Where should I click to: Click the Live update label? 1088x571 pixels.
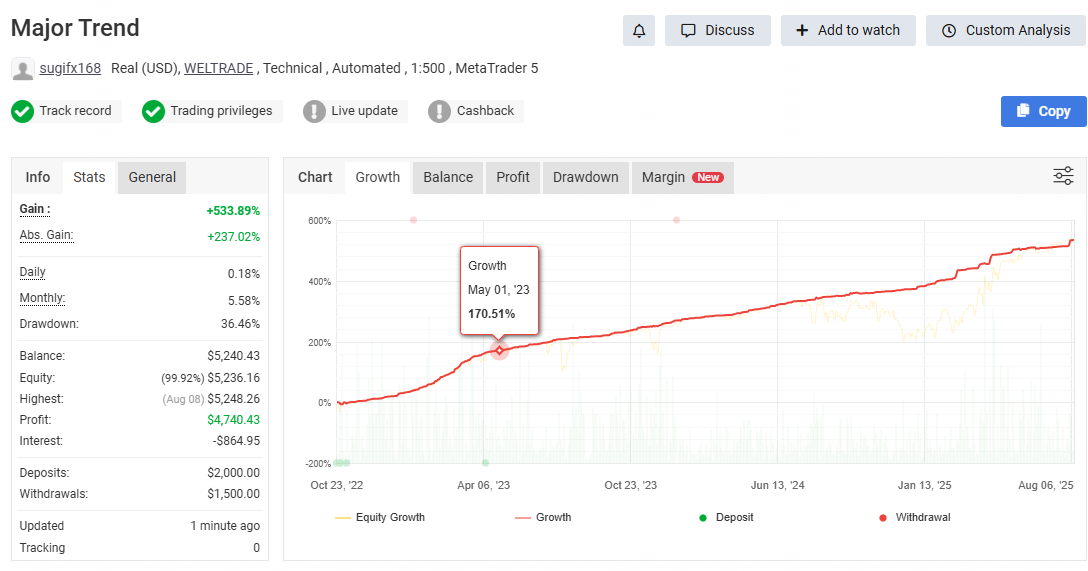364,111
